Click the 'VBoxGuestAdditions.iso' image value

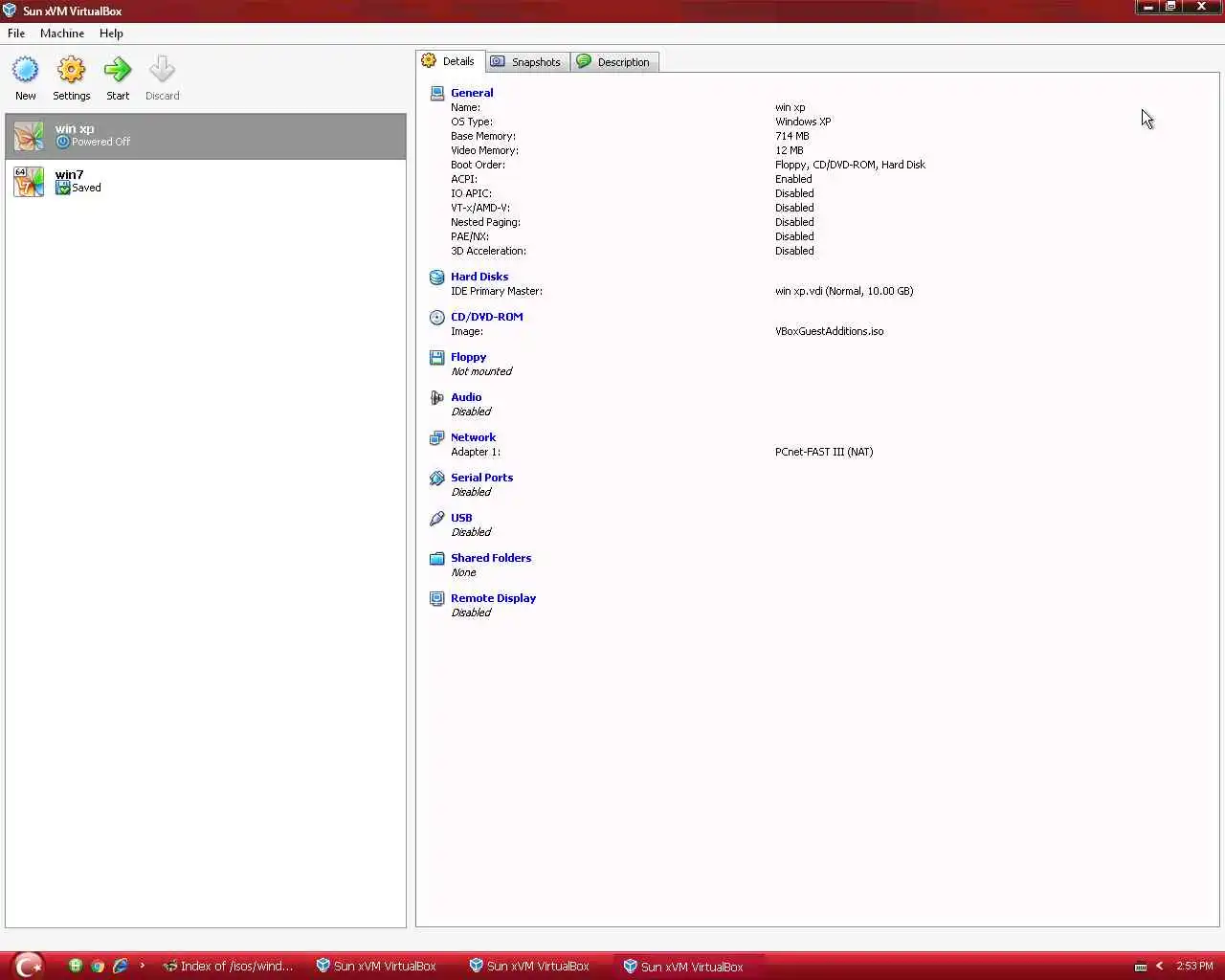830,331
